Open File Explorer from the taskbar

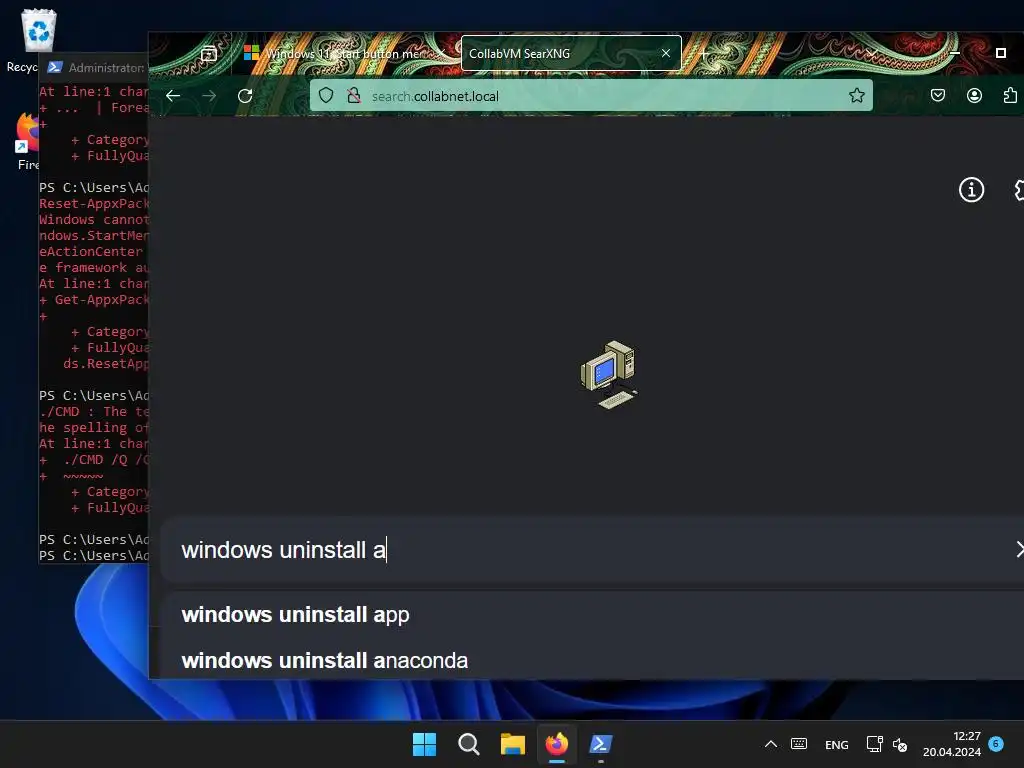(513, 744)
